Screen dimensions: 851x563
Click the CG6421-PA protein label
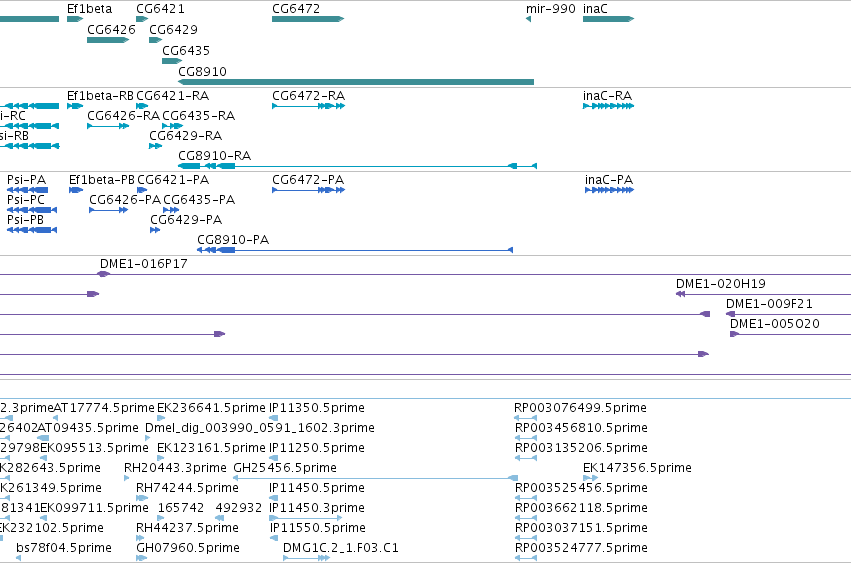point(173,180)
